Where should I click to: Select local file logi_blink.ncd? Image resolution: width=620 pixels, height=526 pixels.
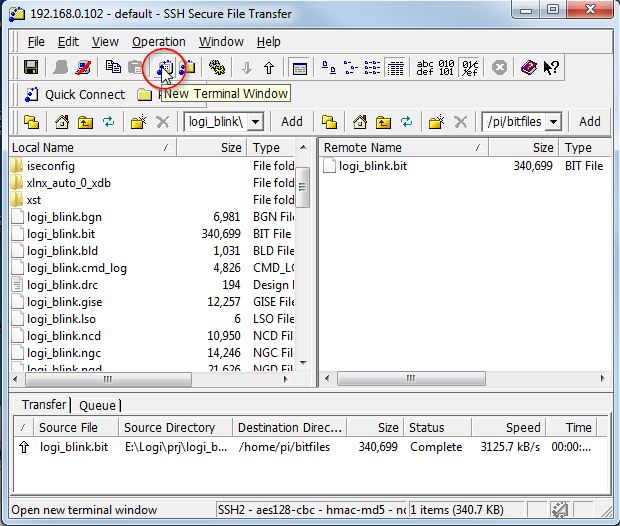[64, 336]
